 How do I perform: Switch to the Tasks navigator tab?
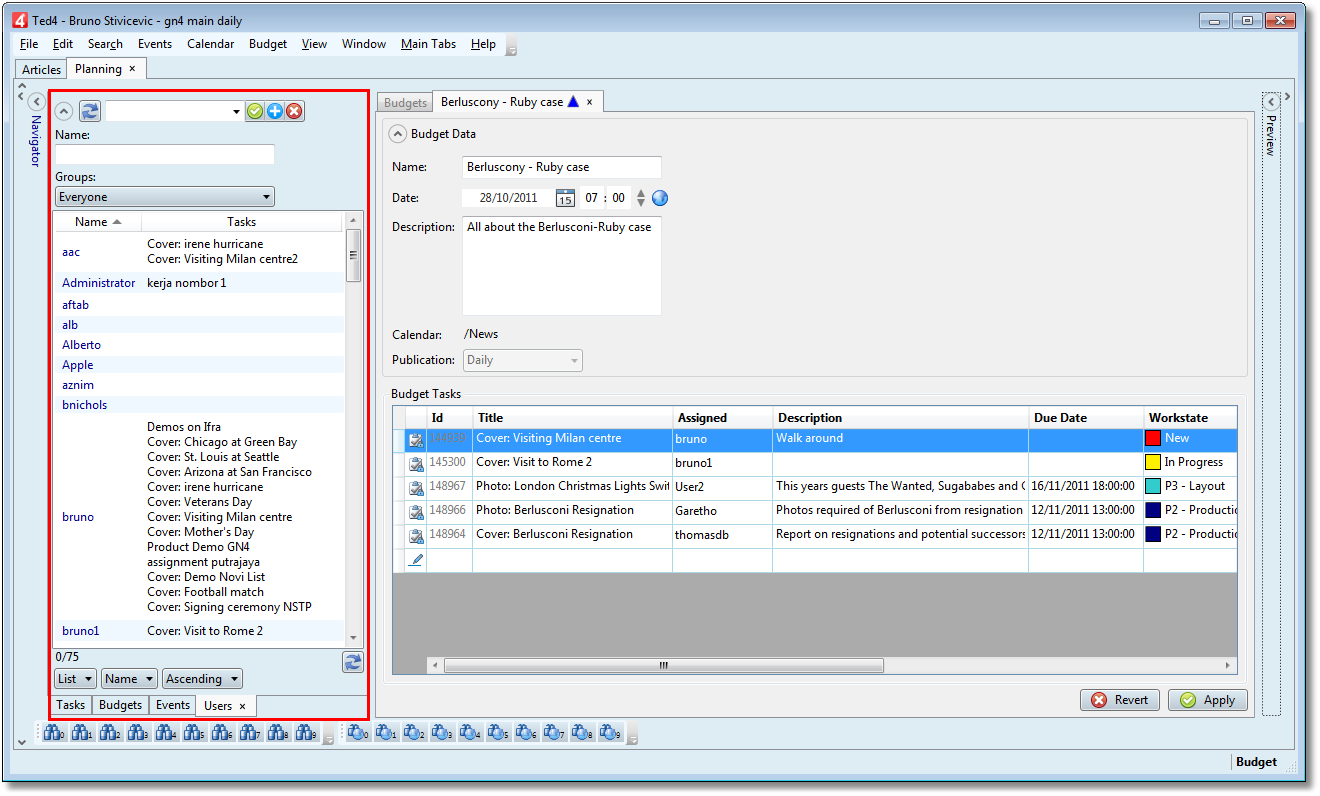(71, 705)
